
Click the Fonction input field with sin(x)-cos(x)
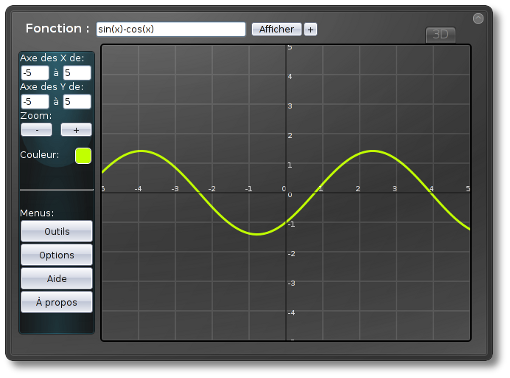(171, 29)
